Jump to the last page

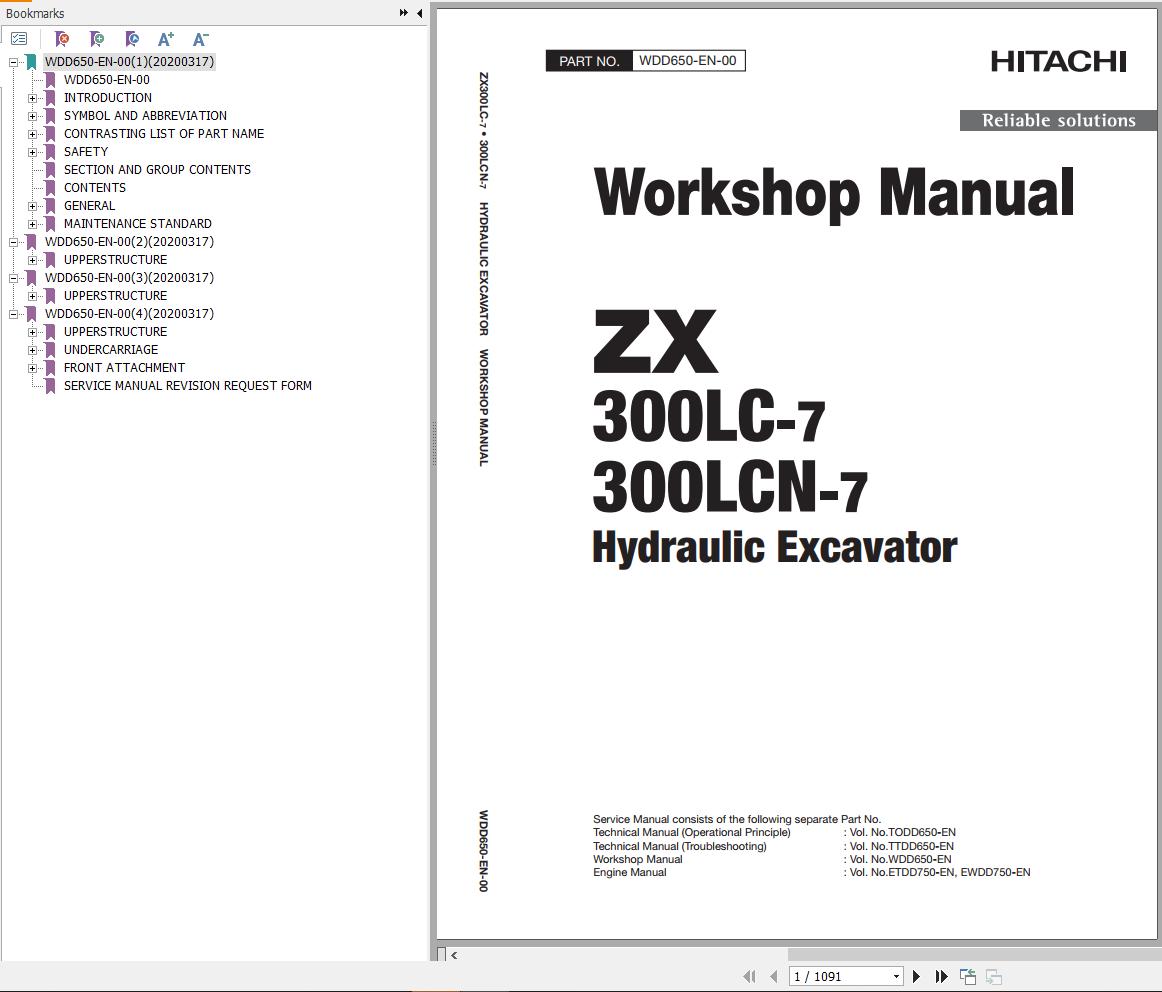(x=941, y=976)
